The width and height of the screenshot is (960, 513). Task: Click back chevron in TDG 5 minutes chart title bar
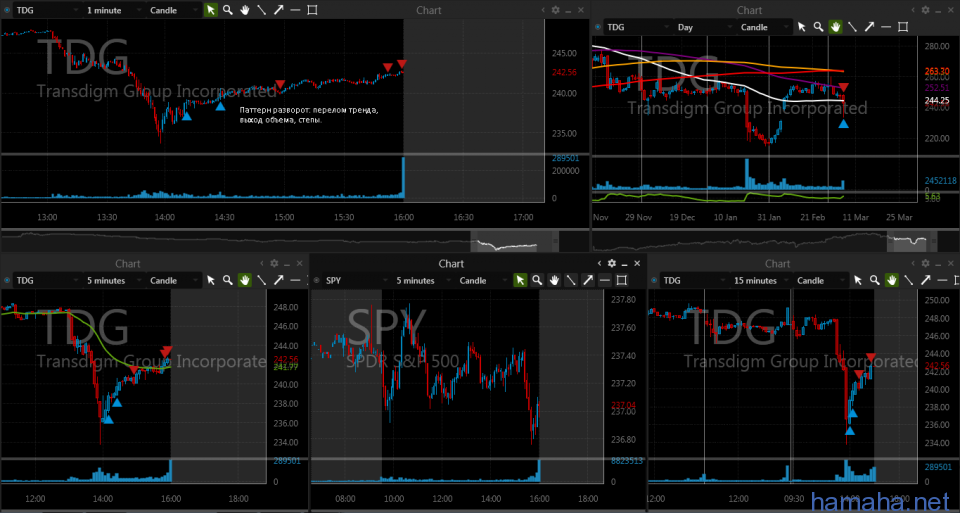point(261,263)
